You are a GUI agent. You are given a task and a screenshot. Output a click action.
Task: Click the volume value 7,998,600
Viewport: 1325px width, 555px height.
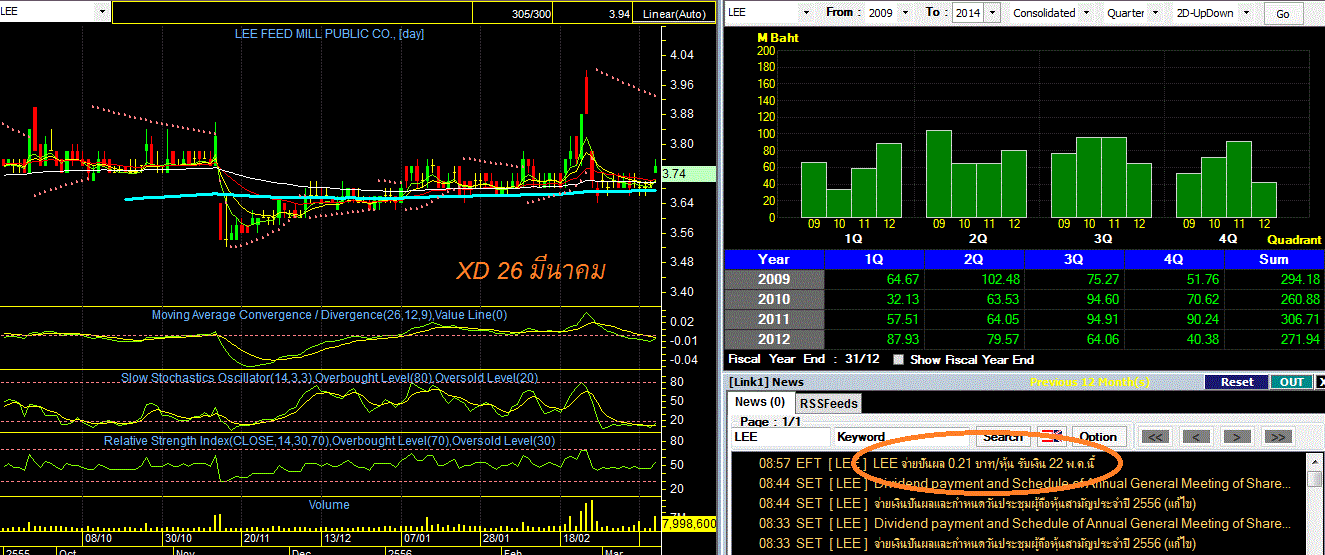pos(688,524)
